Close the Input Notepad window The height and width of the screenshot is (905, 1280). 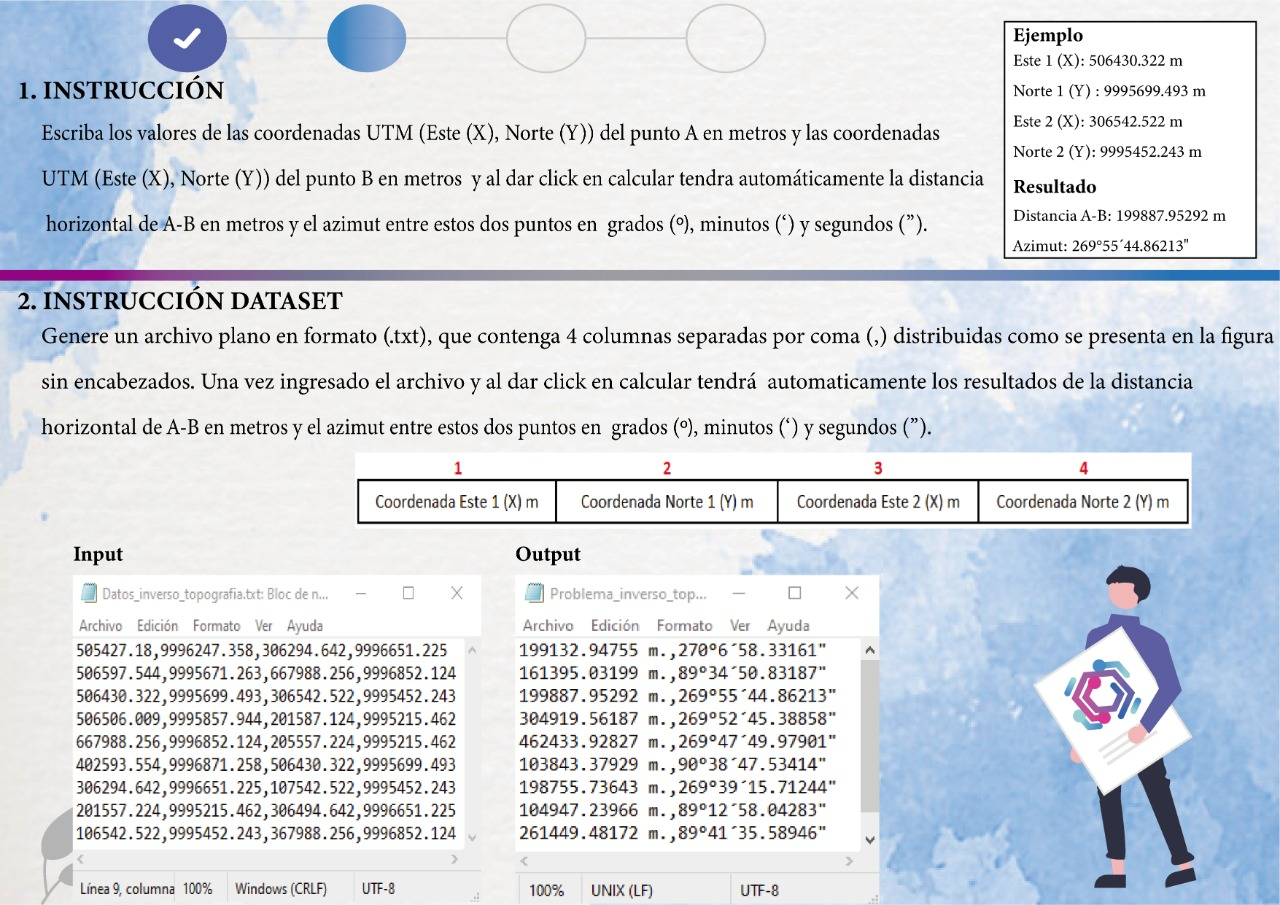[456, 593]
